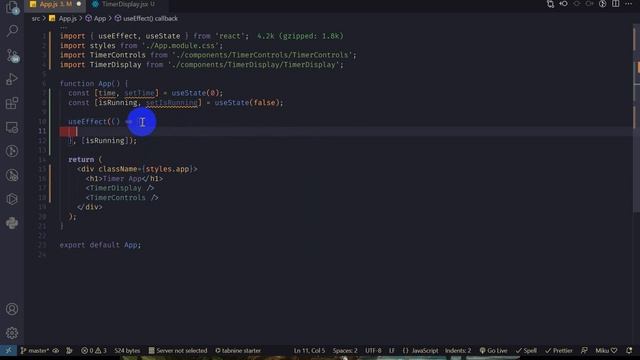The height and width of the screenshot is (360, 640).
Task: Change end of line sequence 'LF'
Action: pos(392,351)
